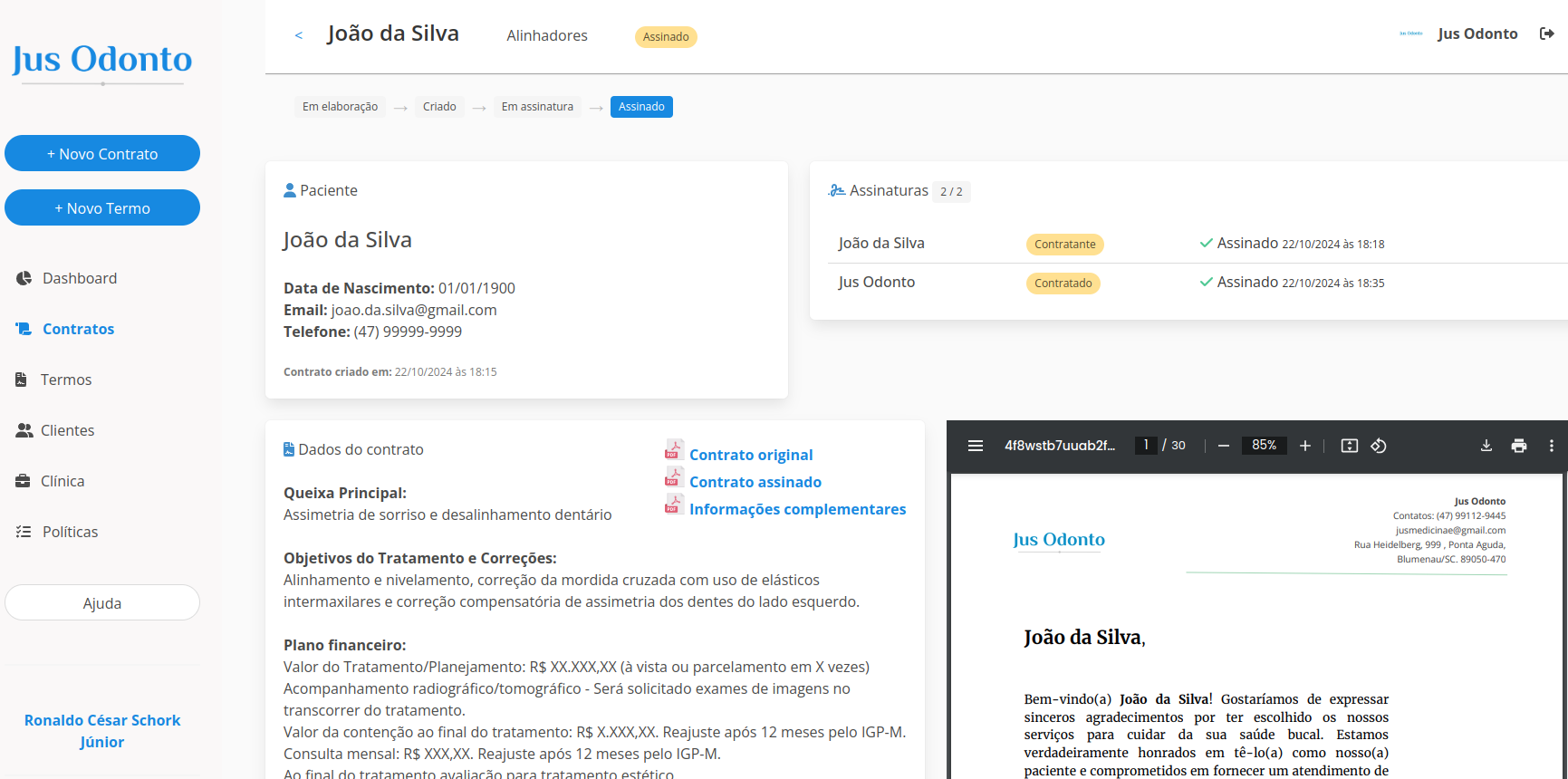The height and width of the screenshot is (779, 1568).
Task: Click the PDF page number field
Action: click(x=1146, y=445)
